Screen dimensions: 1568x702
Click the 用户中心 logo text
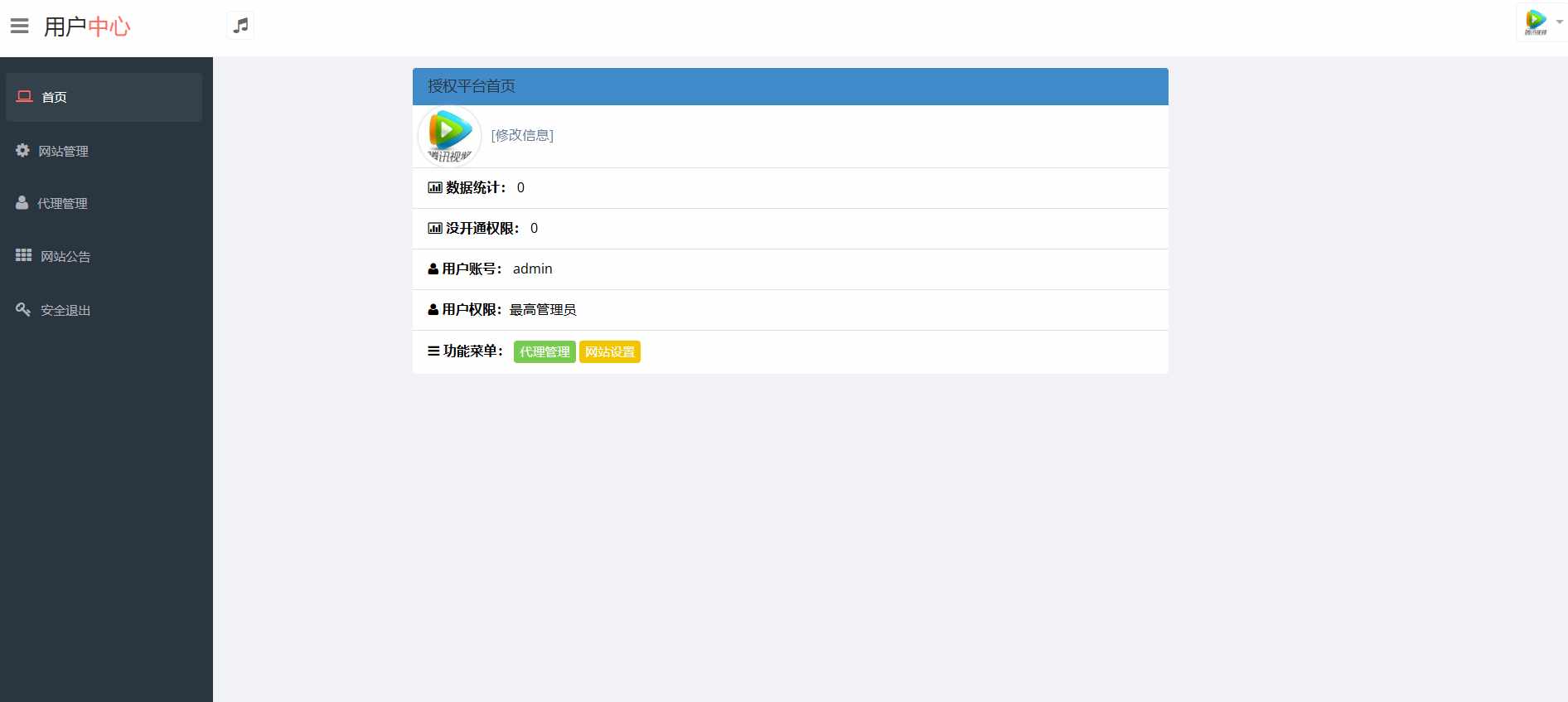[x=87, y=27]
